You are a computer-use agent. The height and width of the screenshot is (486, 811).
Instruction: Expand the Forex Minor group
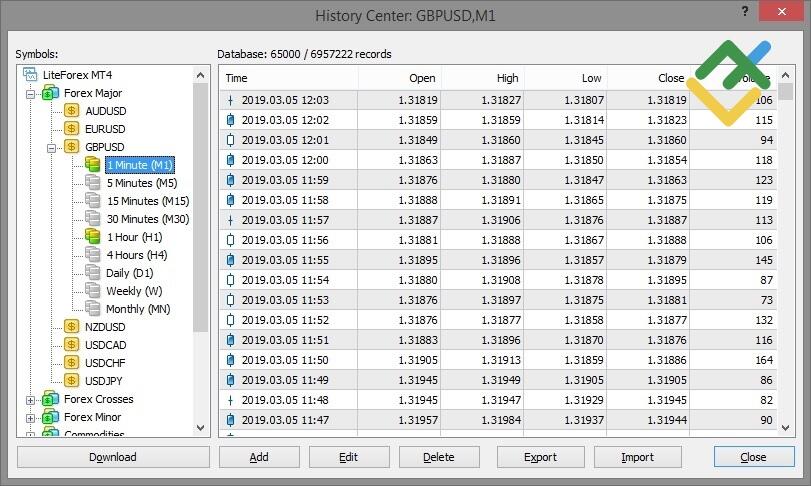pos(31,418)
